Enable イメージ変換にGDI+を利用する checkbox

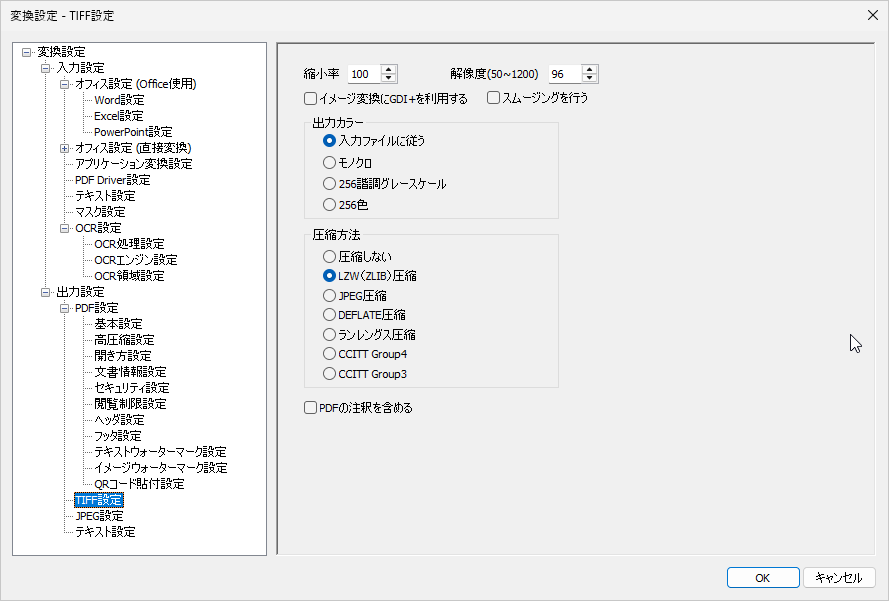pyautogui.click(x=310, y=99)
